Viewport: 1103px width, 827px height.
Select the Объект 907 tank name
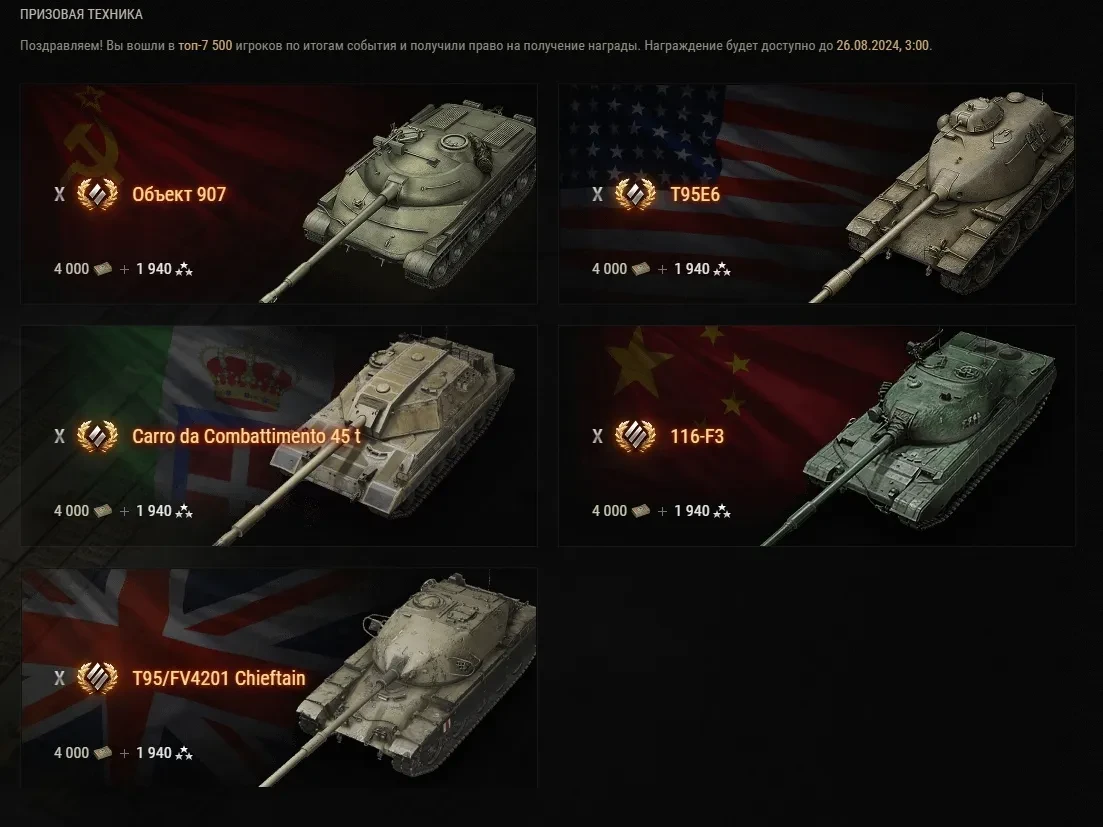click(179, 194)
